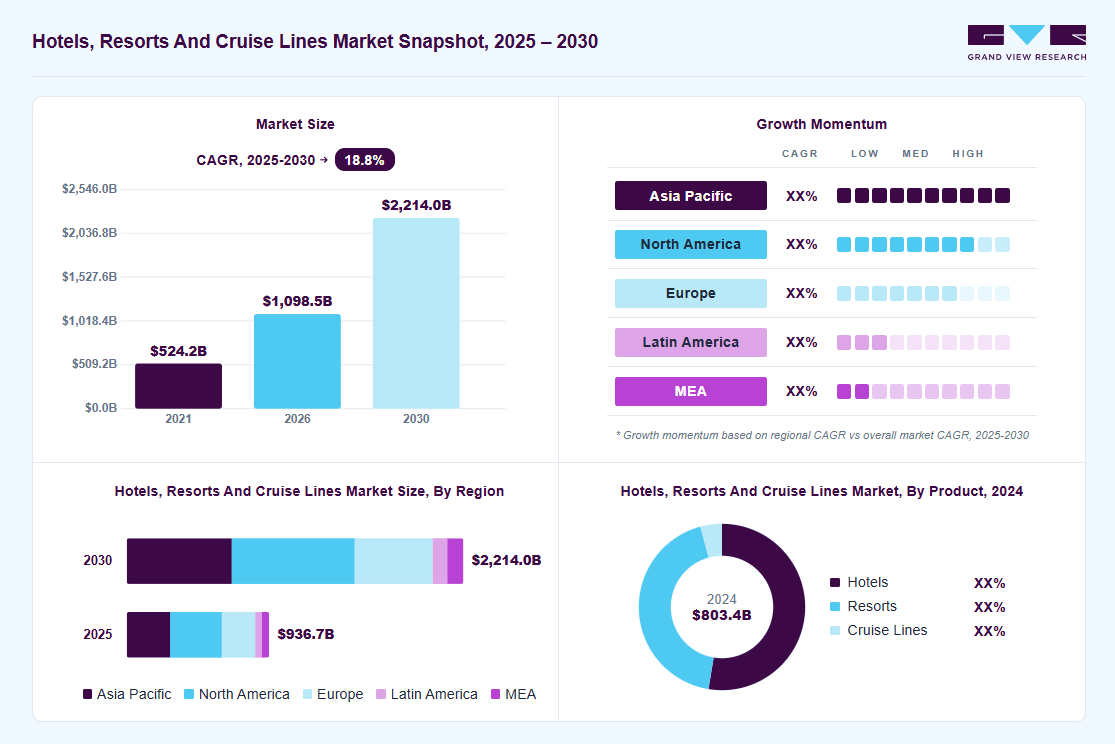Click the MEA segment in 2030 bar
The width and height of the screenshot is (1115, 744).
pos(455,561)
